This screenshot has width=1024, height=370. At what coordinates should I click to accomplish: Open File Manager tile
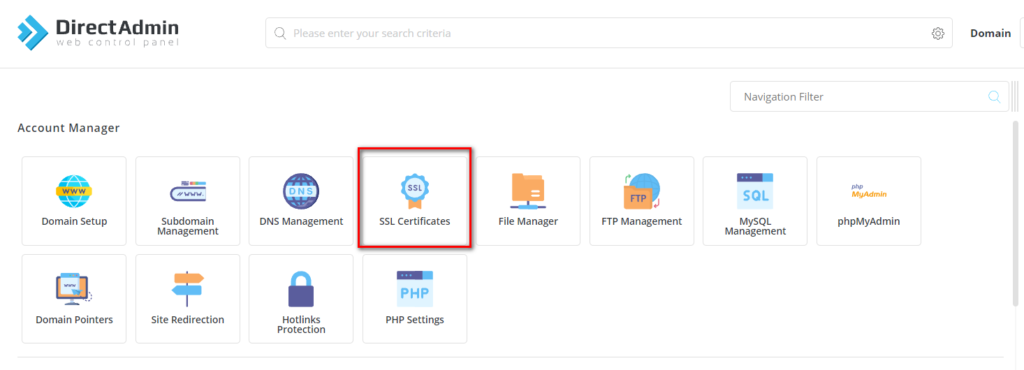tap(528, 201)
